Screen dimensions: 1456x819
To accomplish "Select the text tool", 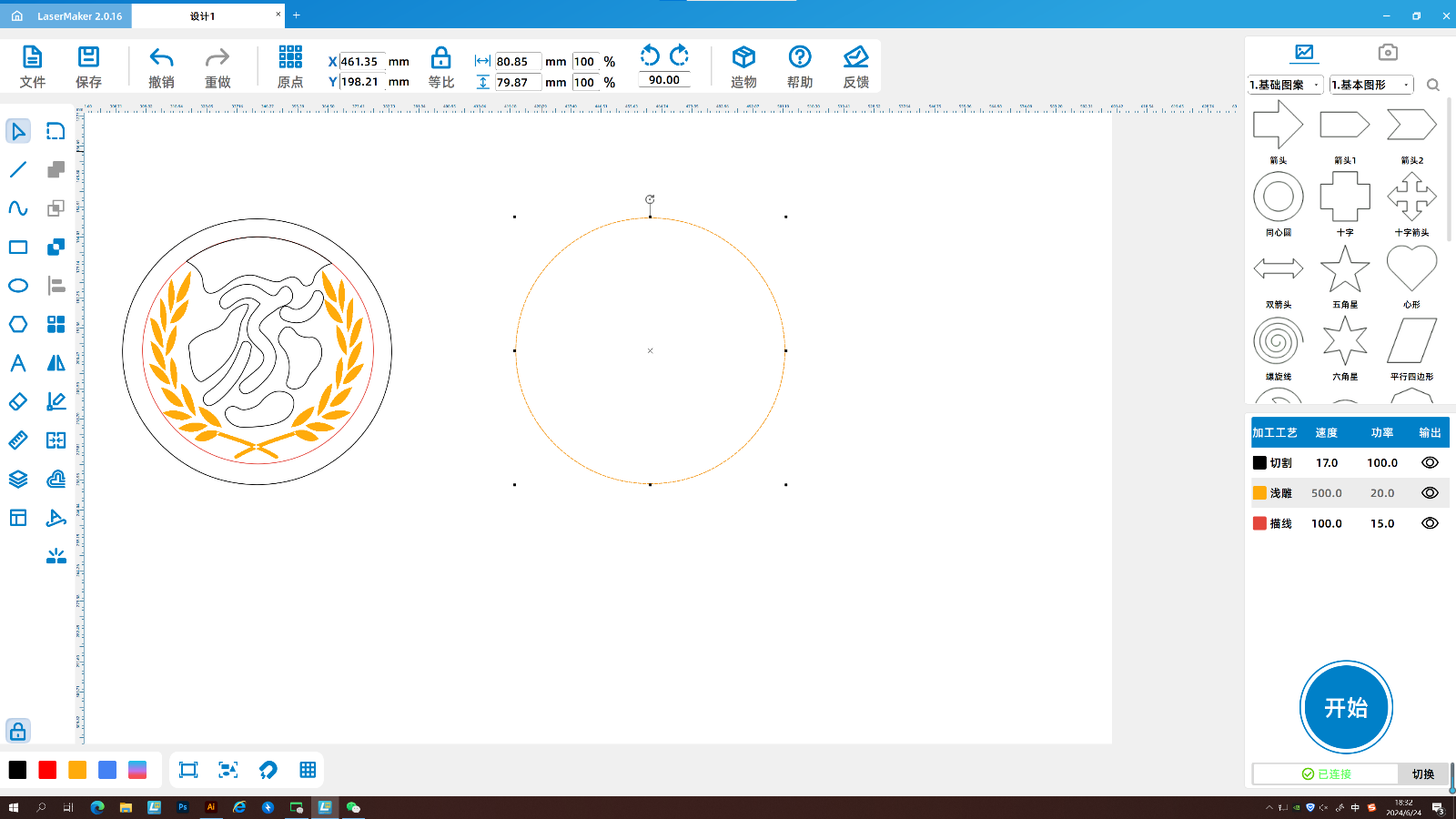I will pyautogui.click(x=18, y=363).
